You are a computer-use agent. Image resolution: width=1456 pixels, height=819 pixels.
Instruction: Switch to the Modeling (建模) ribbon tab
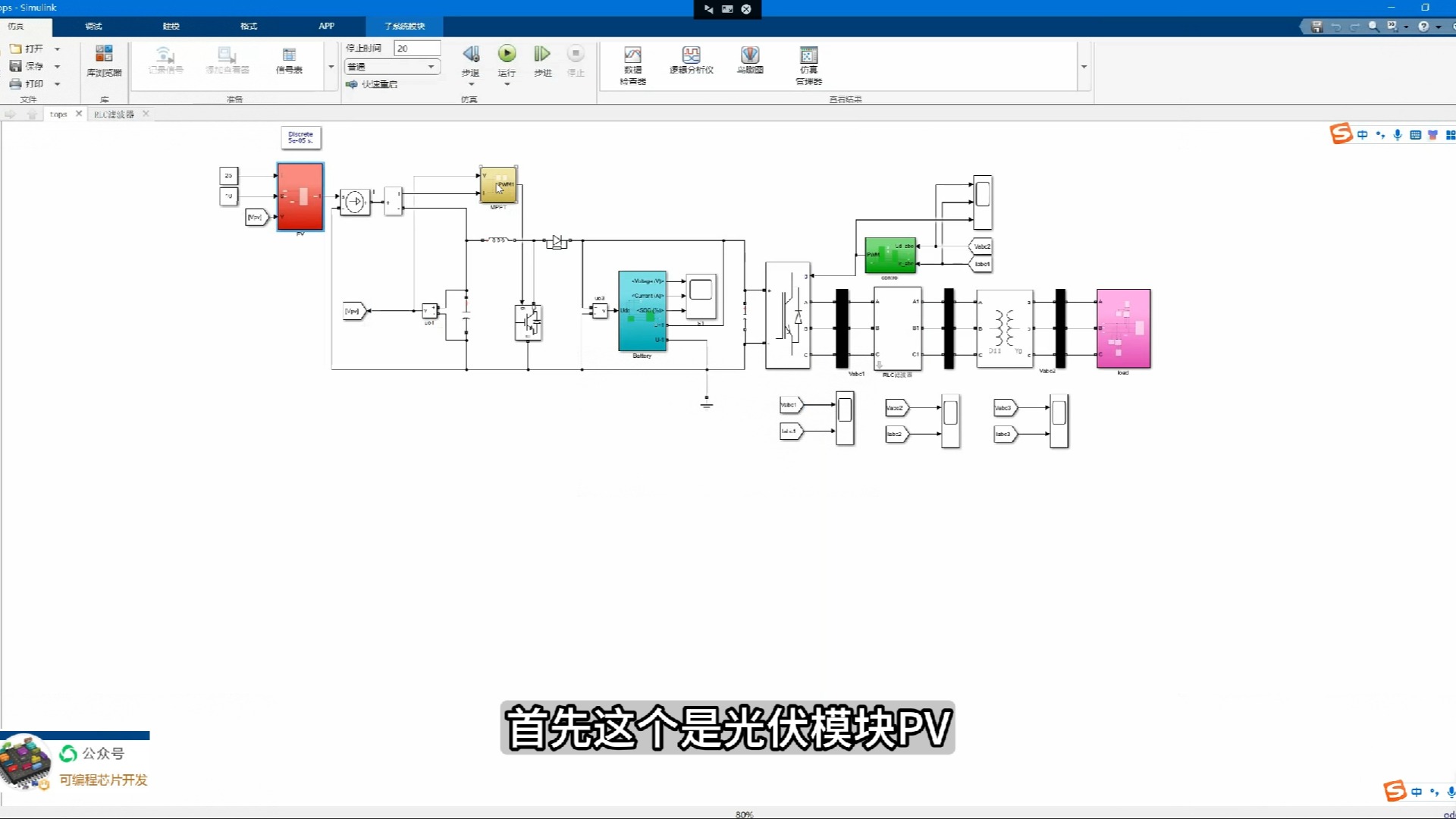coord(171,26)
